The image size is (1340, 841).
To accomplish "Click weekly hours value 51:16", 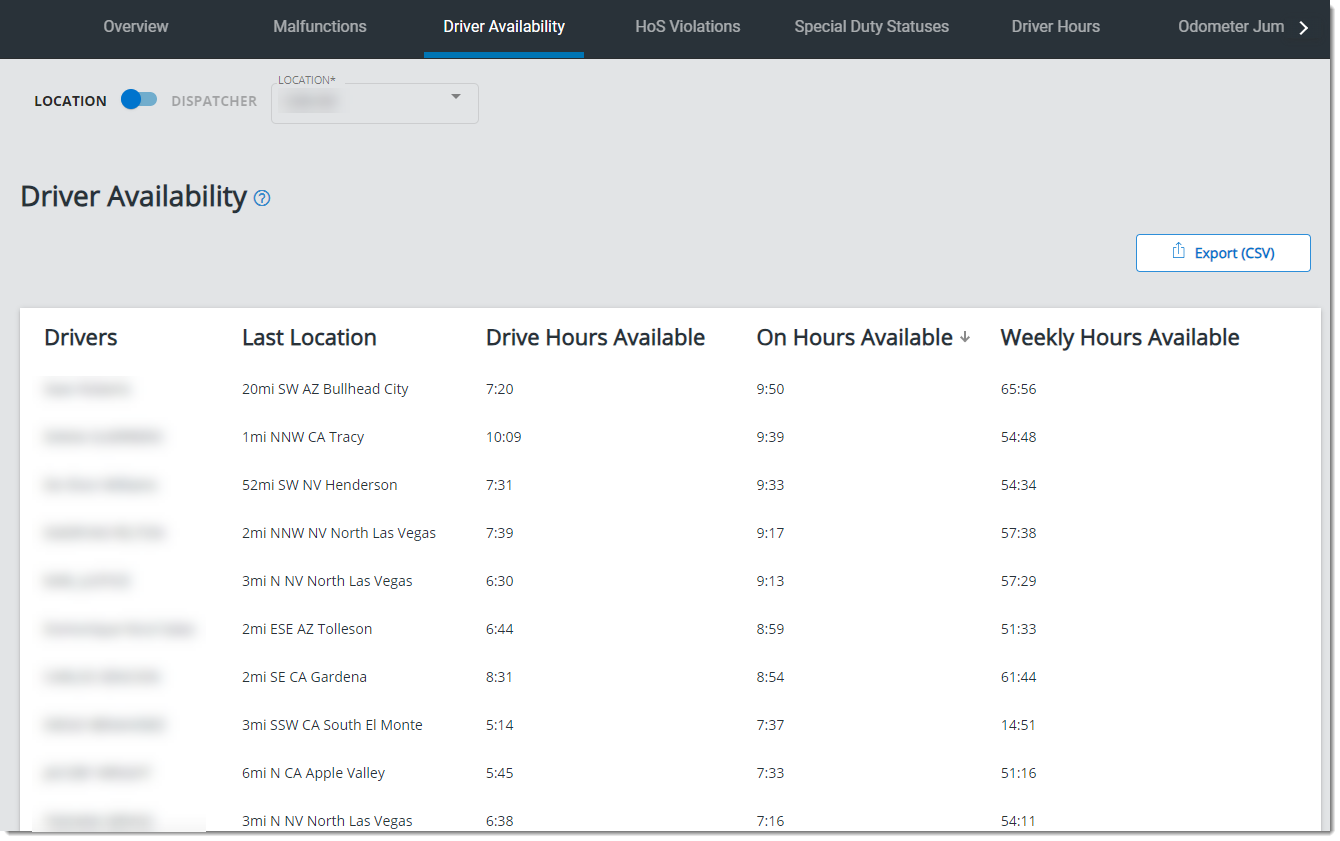I will coord(1019,773).
